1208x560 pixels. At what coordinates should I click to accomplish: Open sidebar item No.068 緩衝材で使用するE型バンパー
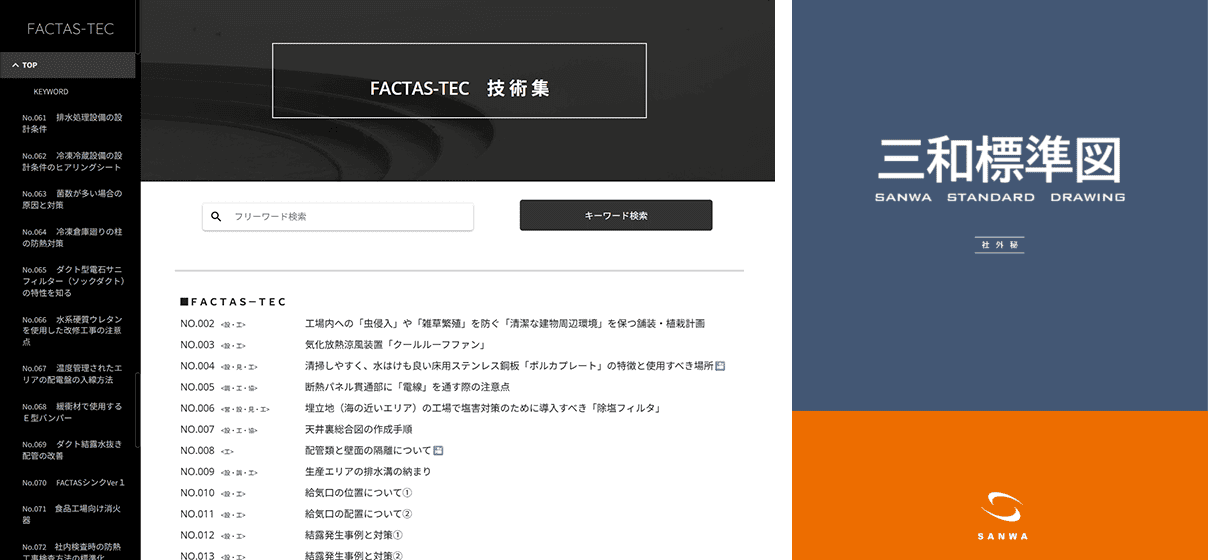tap(72, 412)
